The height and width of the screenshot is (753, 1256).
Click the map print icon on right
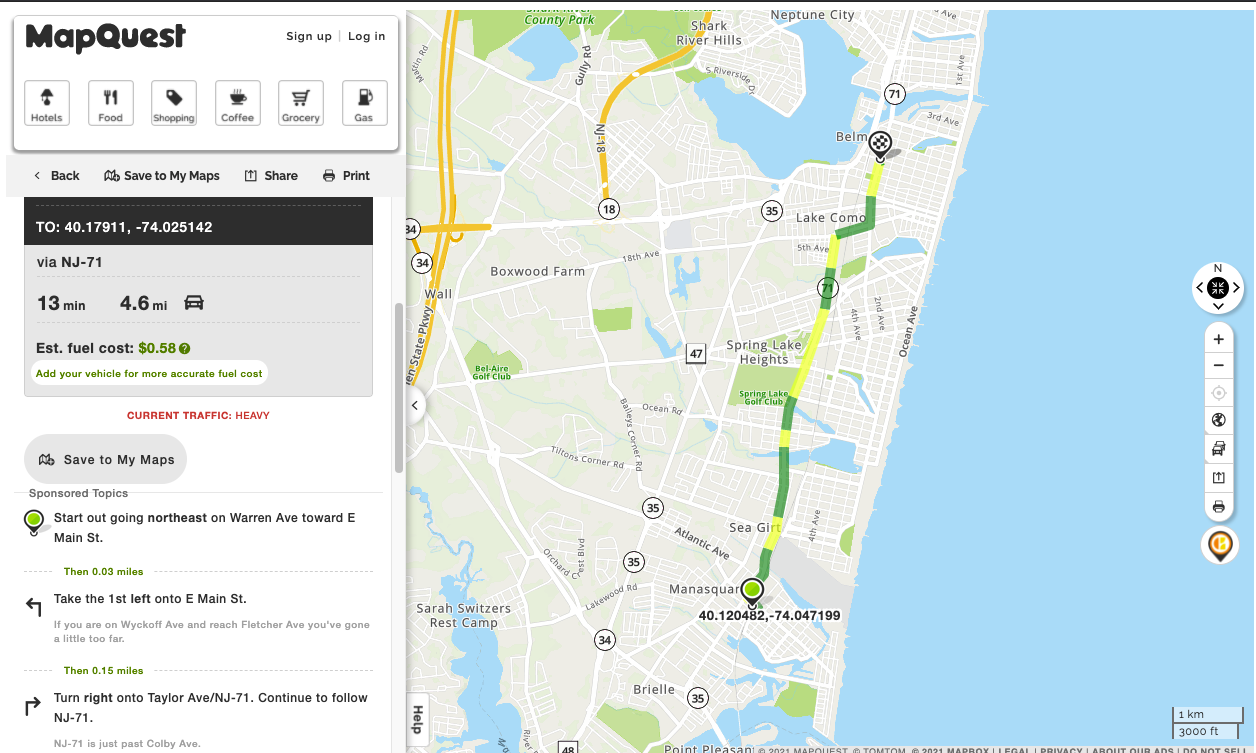click(1218, 507)
